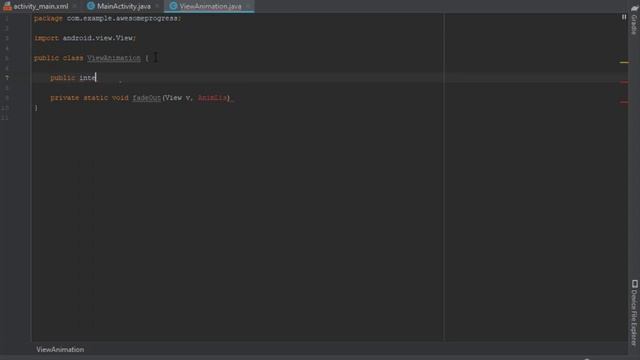The height and width of the screenshot is (360, 640).
Task: Click the fadeOut method name
Action: click(x=147, y=98)
